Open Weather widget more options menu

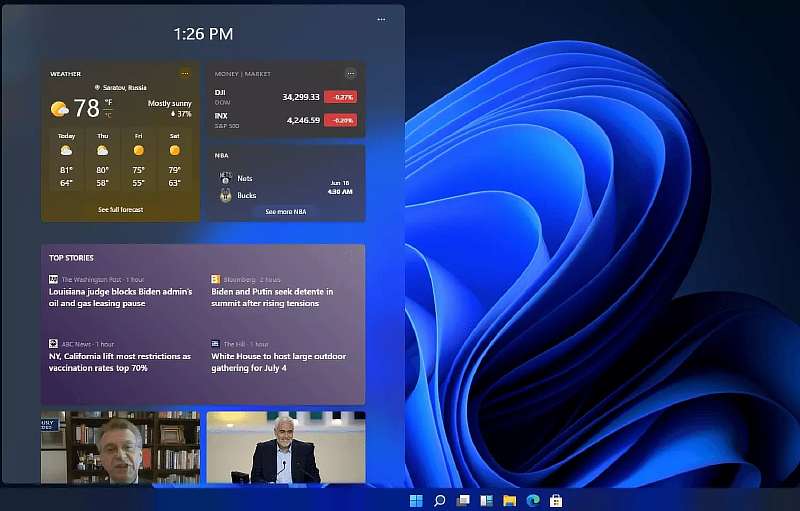pos(184,74)
